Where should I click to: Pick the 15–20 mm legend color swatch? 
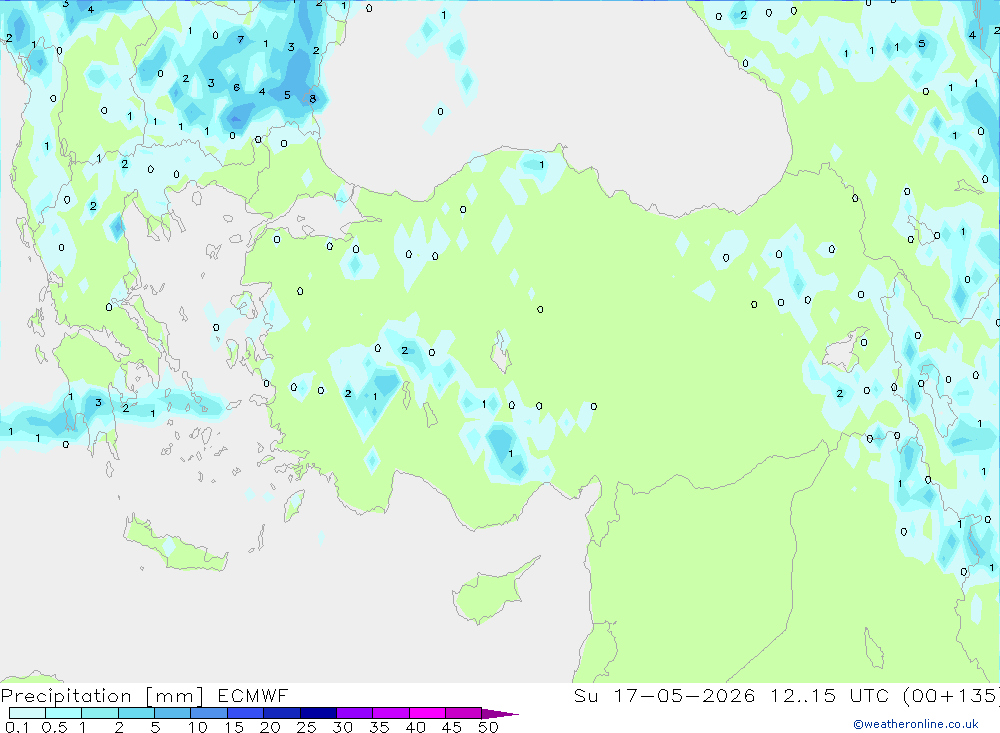[x=246, y=713]
